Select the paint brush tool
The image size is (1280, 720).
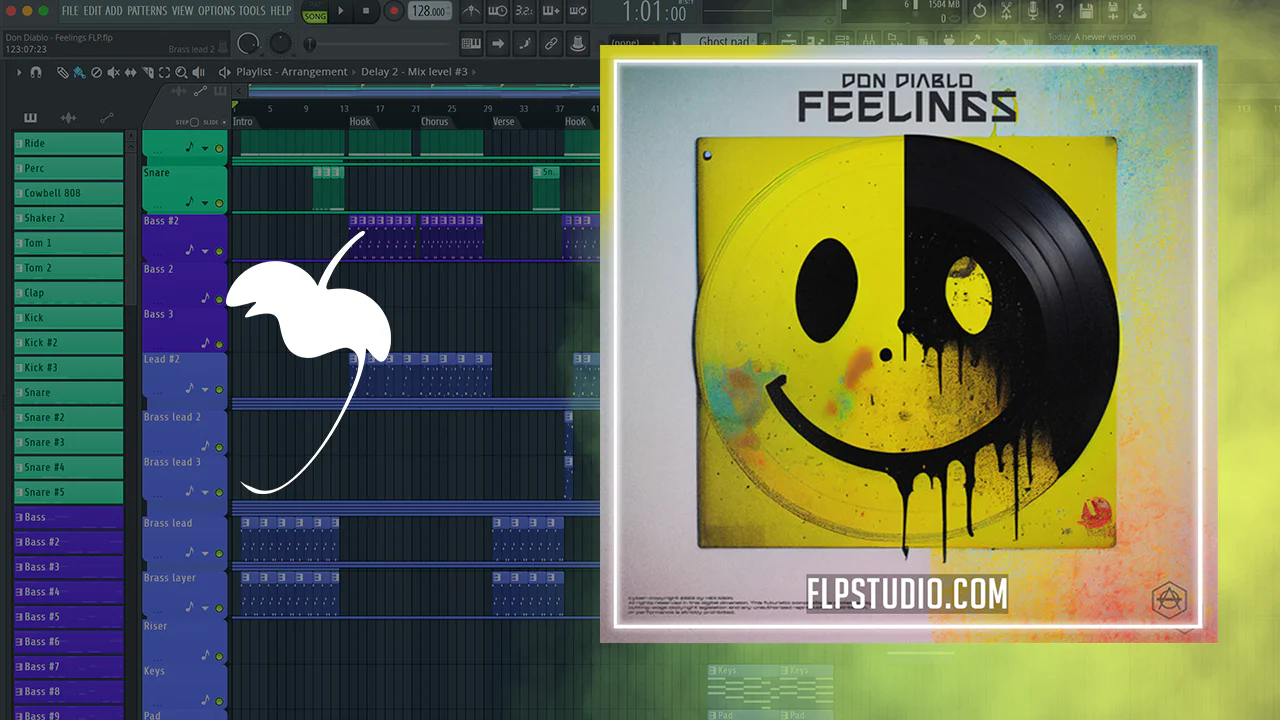[x=79, y=72]
